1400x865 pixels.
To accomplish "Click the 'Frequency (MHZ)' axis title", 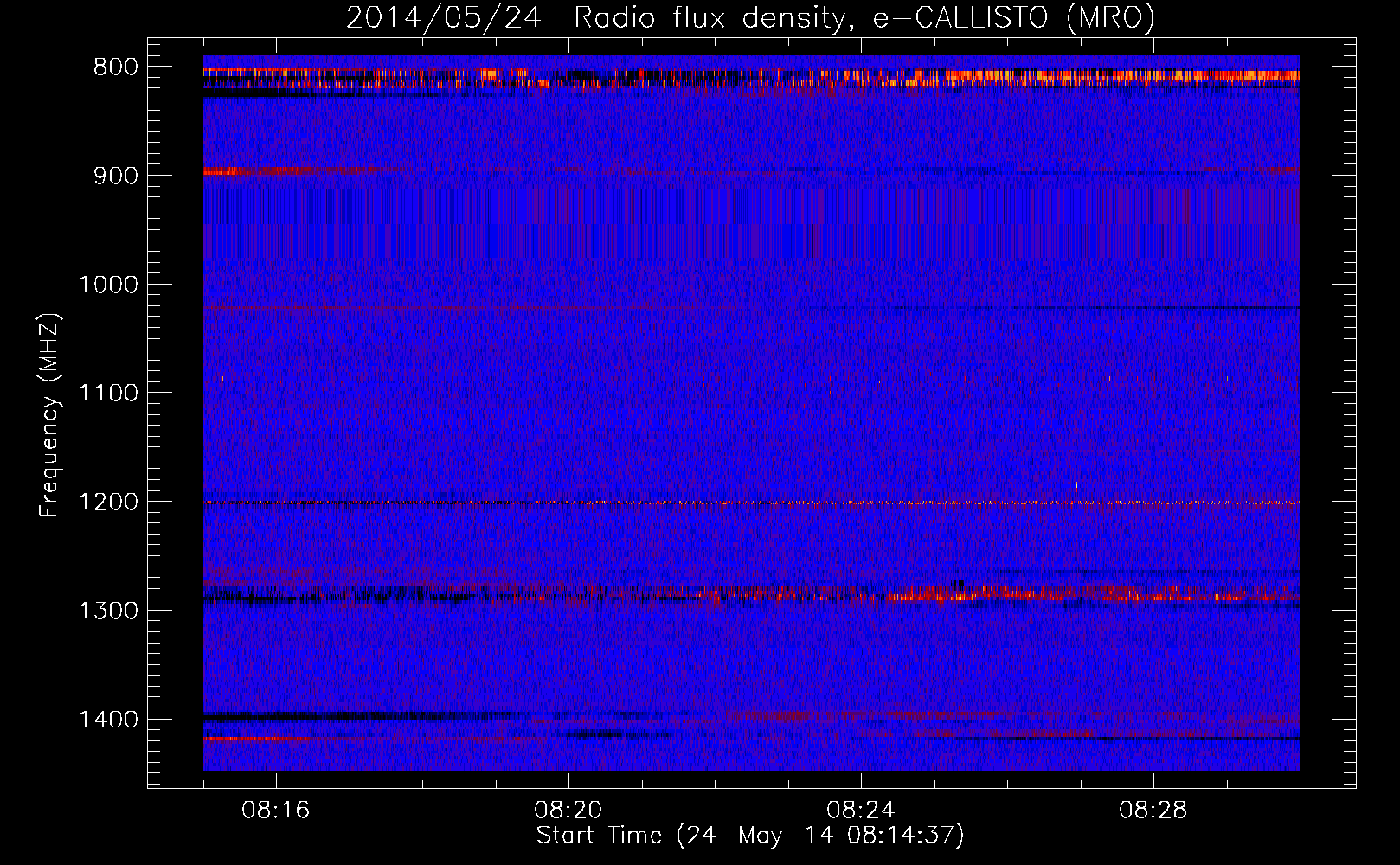I will click(50, 414).
